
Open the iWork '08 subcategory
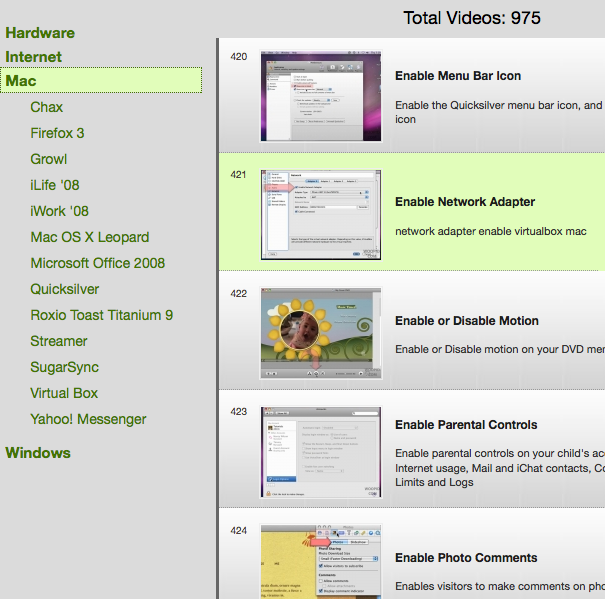point(59,211)
